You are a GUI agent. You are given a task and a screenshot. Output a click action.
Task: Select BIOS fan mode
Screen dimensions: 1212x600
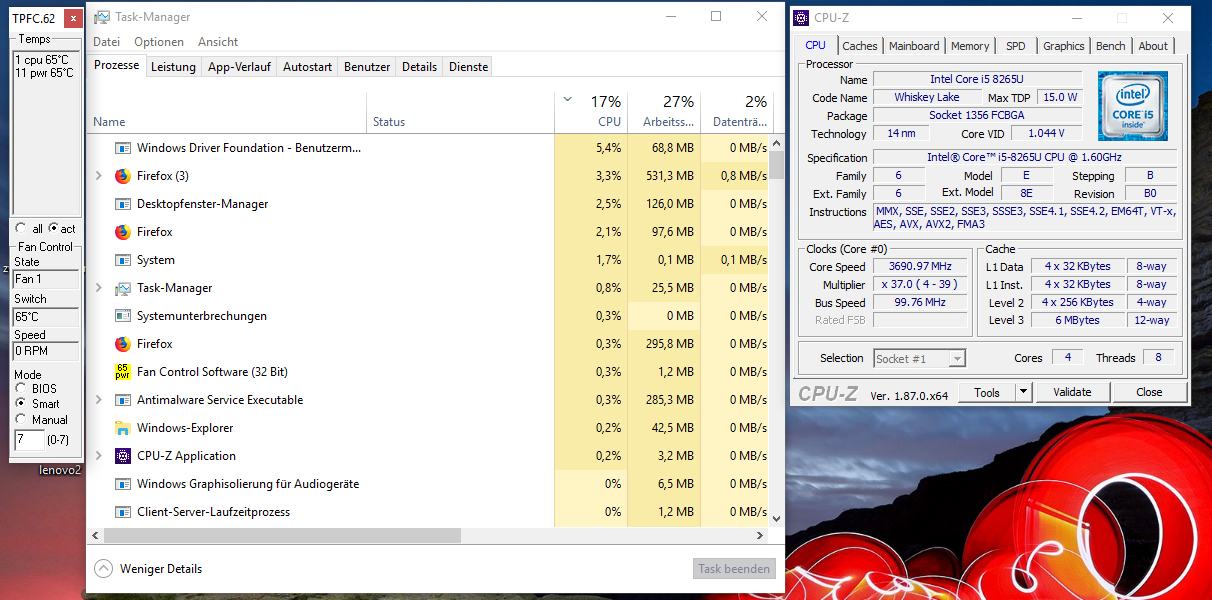point(21,389)
